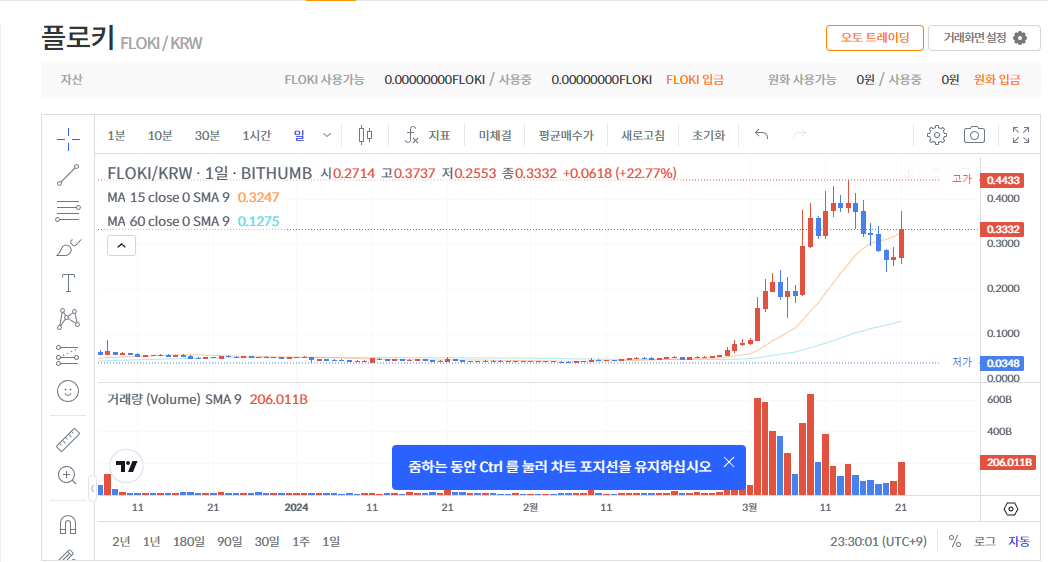Select the ruler measure tool
This screenshot has height=562, width=1048.
pyautogui.click(x=68, y=440)
